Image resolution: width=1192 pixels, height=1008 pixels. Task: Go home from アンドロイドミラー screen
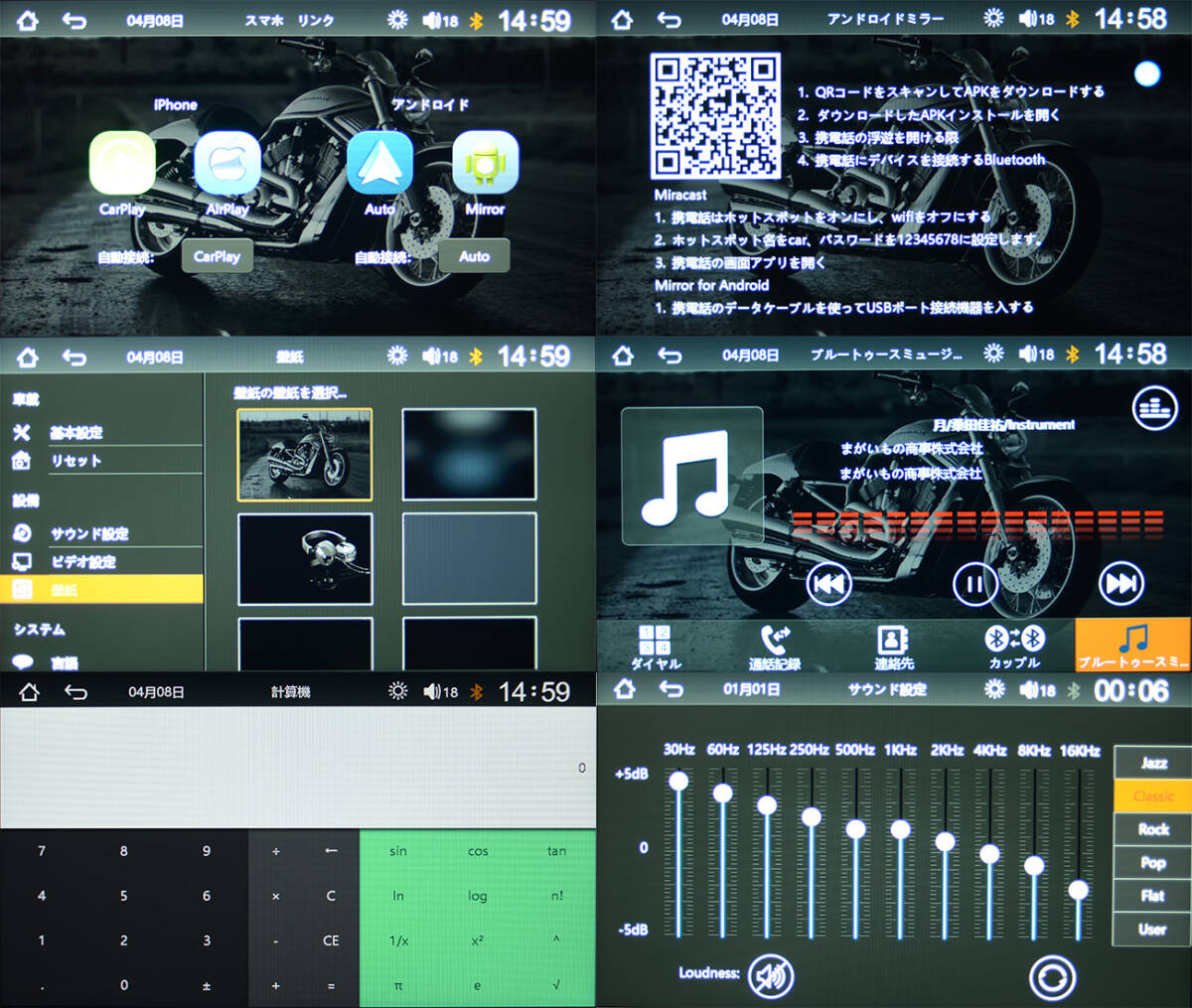(622, 19)
